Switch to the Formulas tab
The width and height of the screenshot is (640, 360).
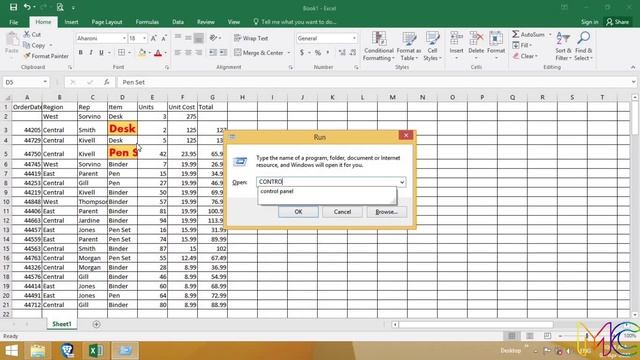pos(147,22)
